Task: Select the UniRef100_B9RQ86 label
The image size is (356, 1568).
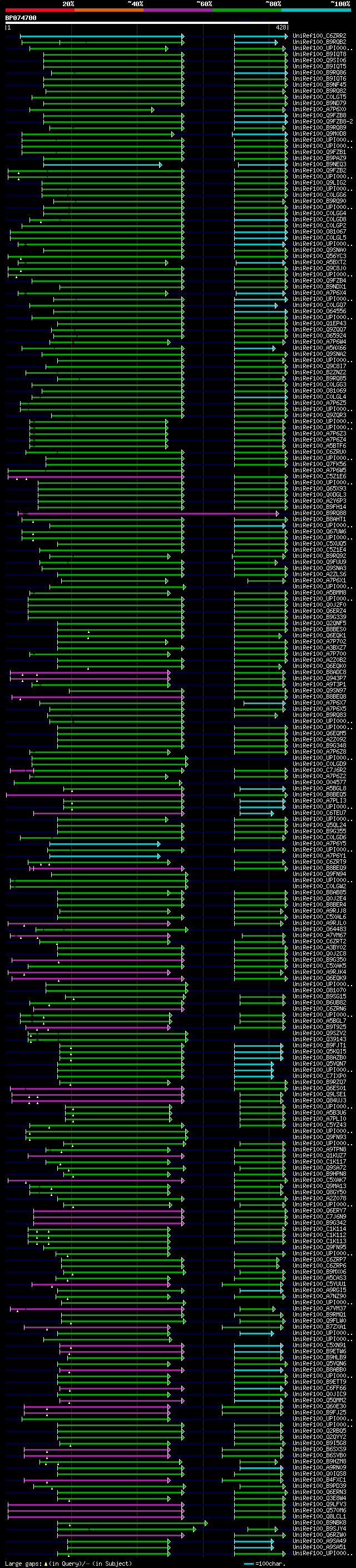Action: coord(319,72)
